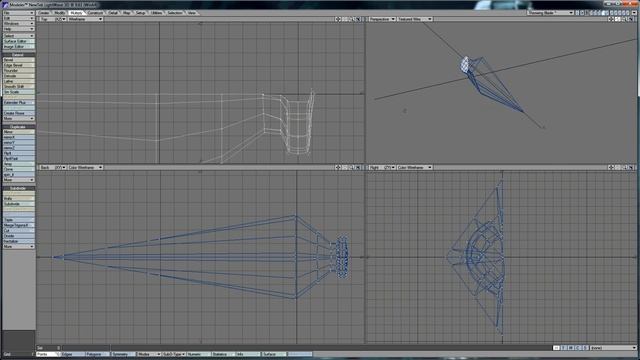Viewport: 640px width, 360px height.
Task: Activate the Bevel tool
Action: (19, 60)
